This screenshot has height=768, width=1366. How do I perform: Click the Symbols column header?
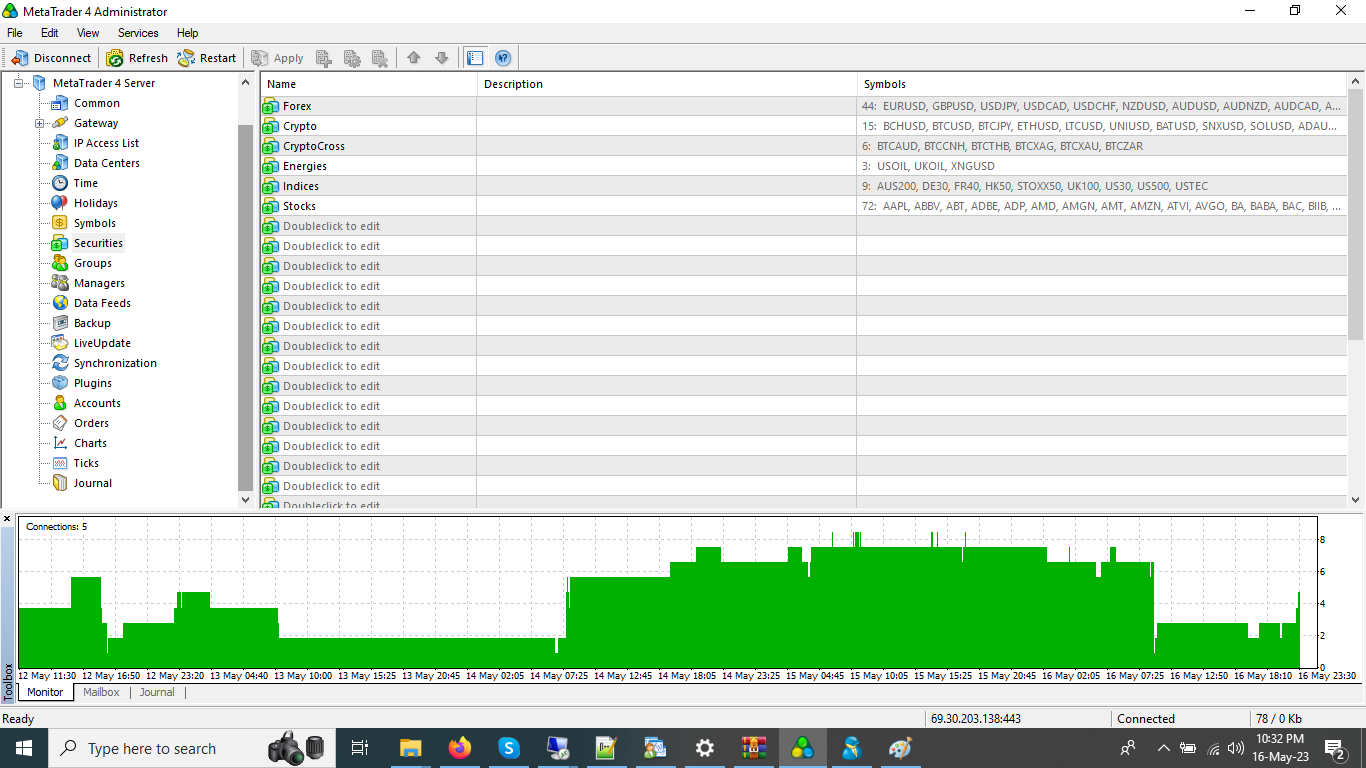pyautogui.click(x=1102, y=84)
